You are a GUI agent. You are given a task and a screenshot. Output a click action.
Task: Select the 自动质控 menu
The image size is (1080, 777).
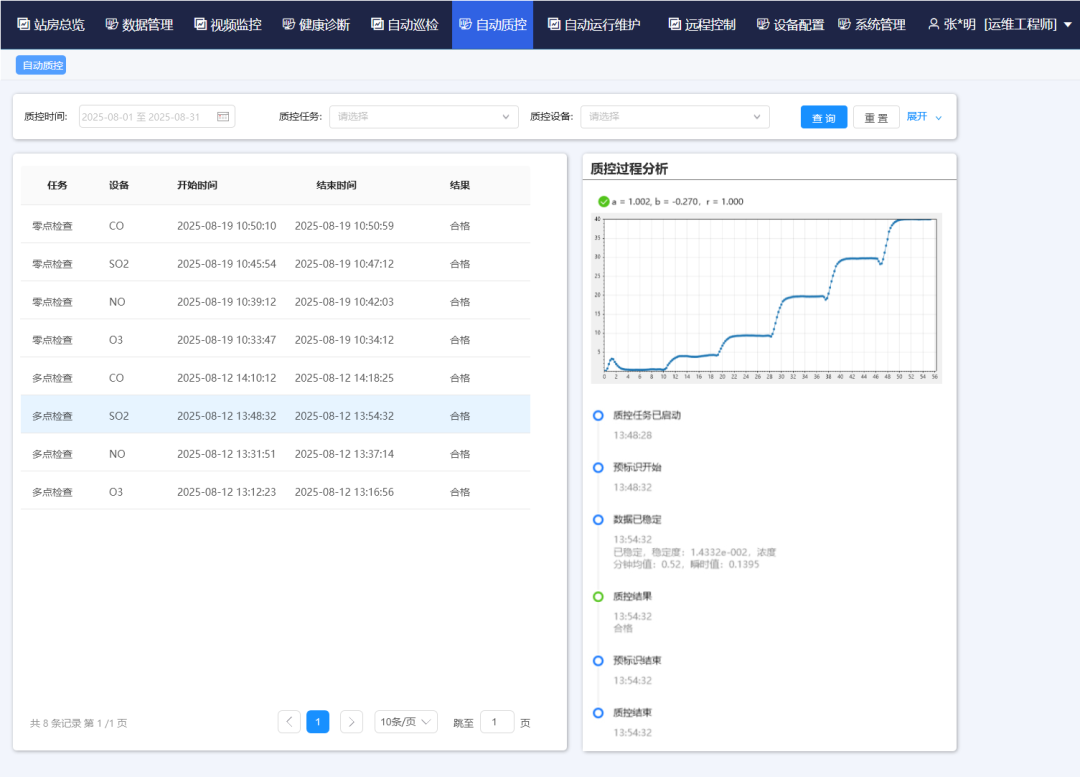[492, 25]
